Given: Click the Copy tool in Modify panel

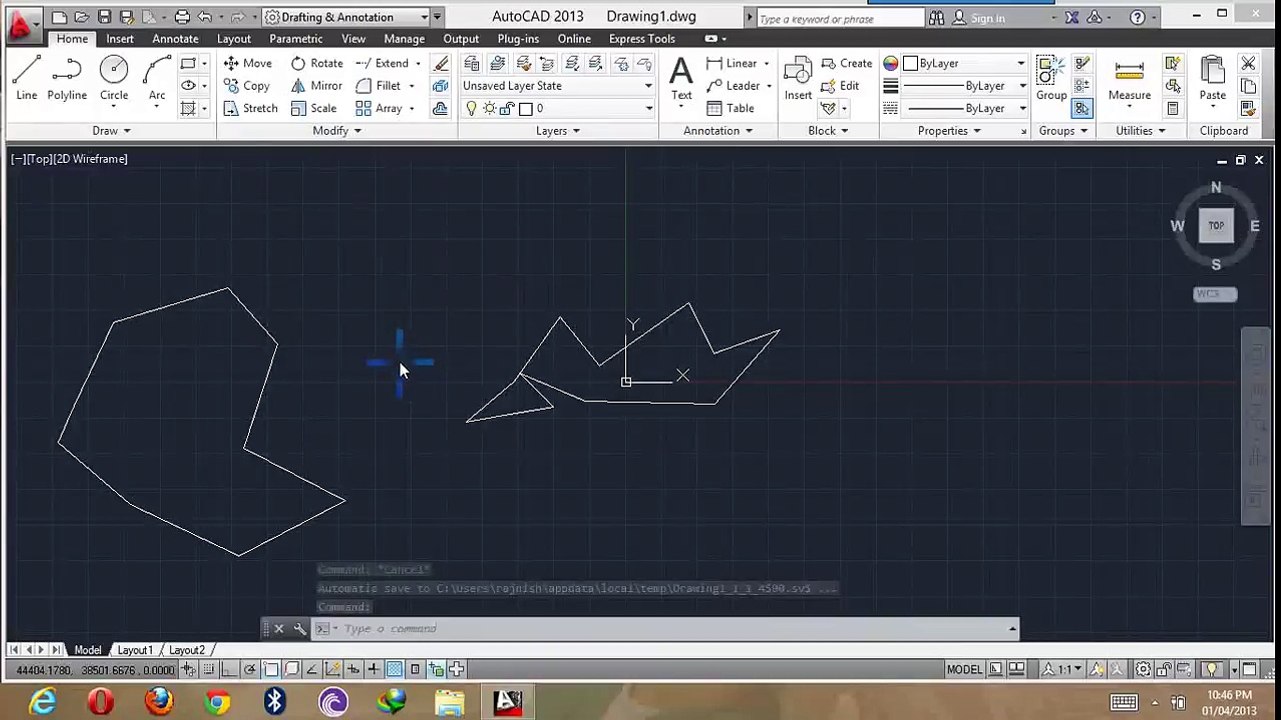Looking at the screenshot, I should tap(246, 86).
